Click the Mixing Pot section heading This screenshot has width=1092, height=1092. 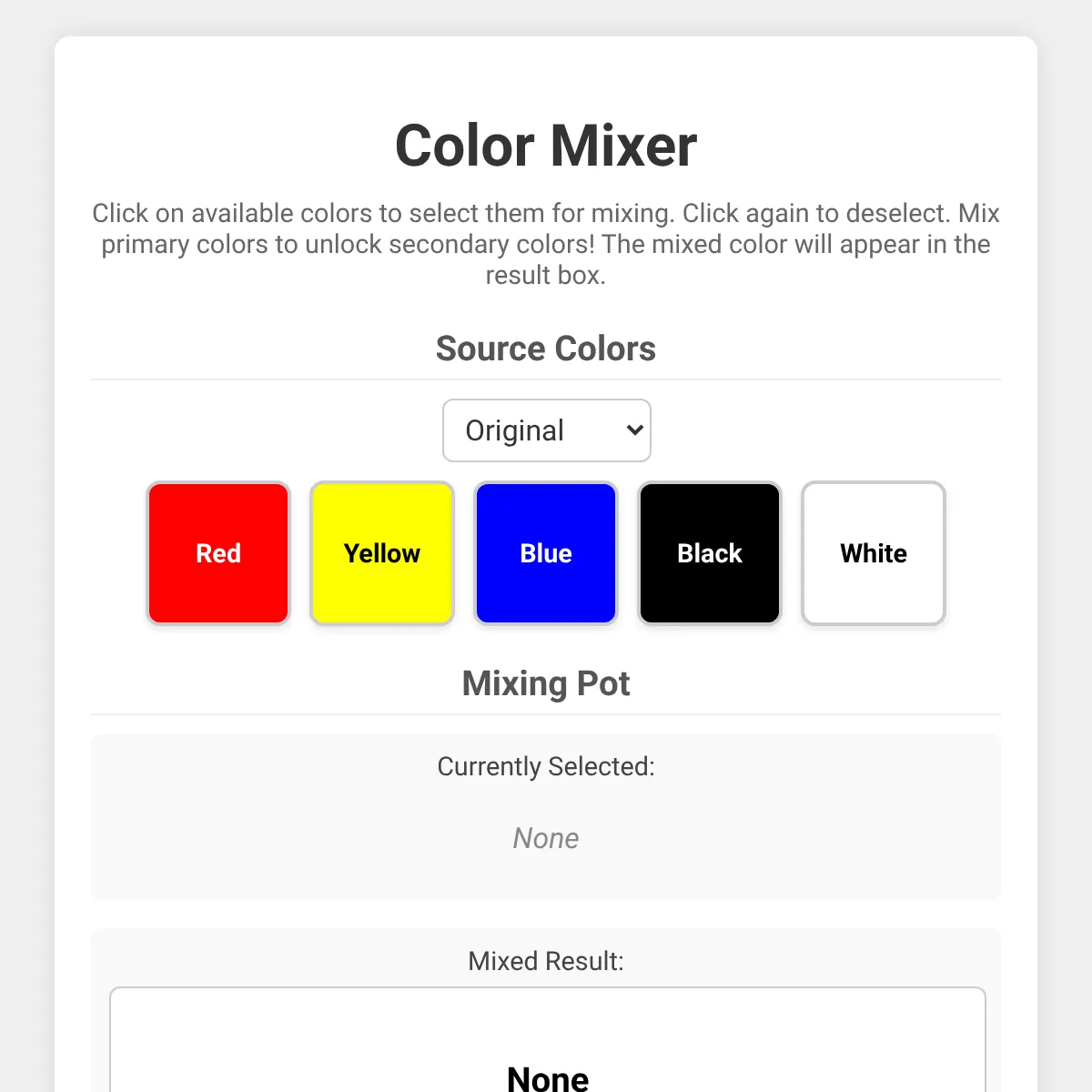click(546, 683)
